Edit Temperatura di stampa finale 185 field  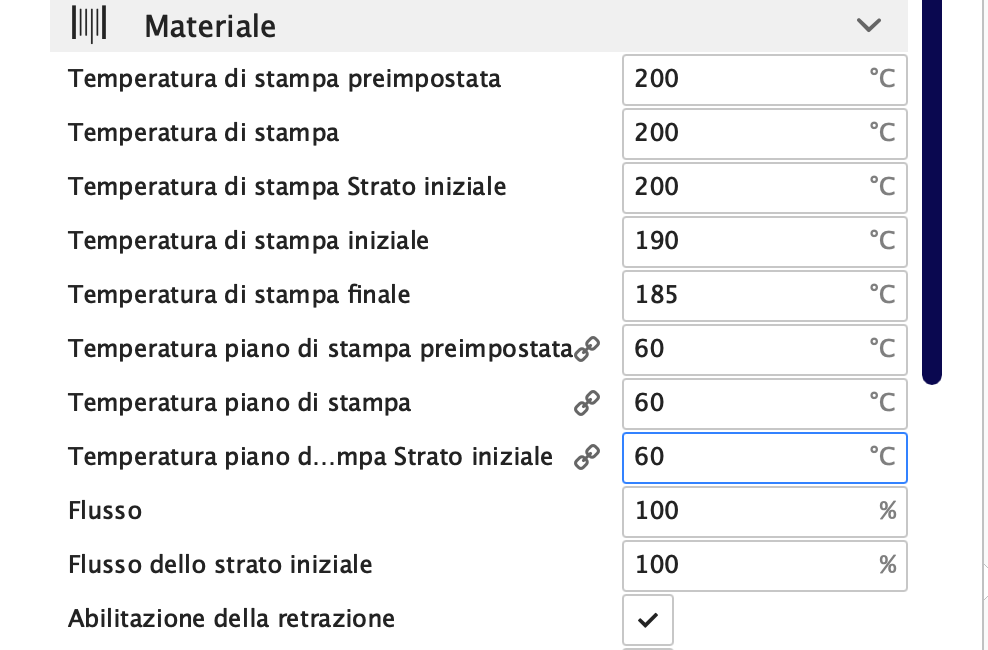coord(764,295)
